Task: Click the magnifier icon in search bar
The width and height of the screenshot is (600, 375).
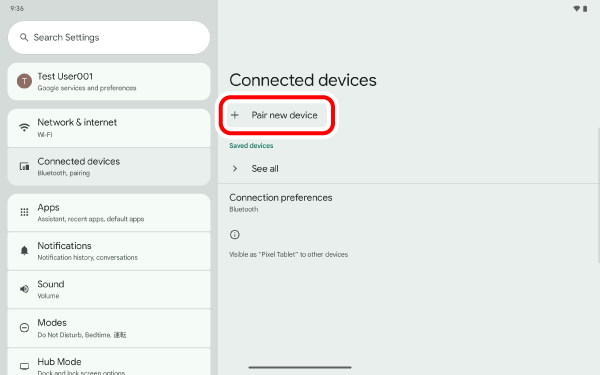Action: (x=24, y=38)
